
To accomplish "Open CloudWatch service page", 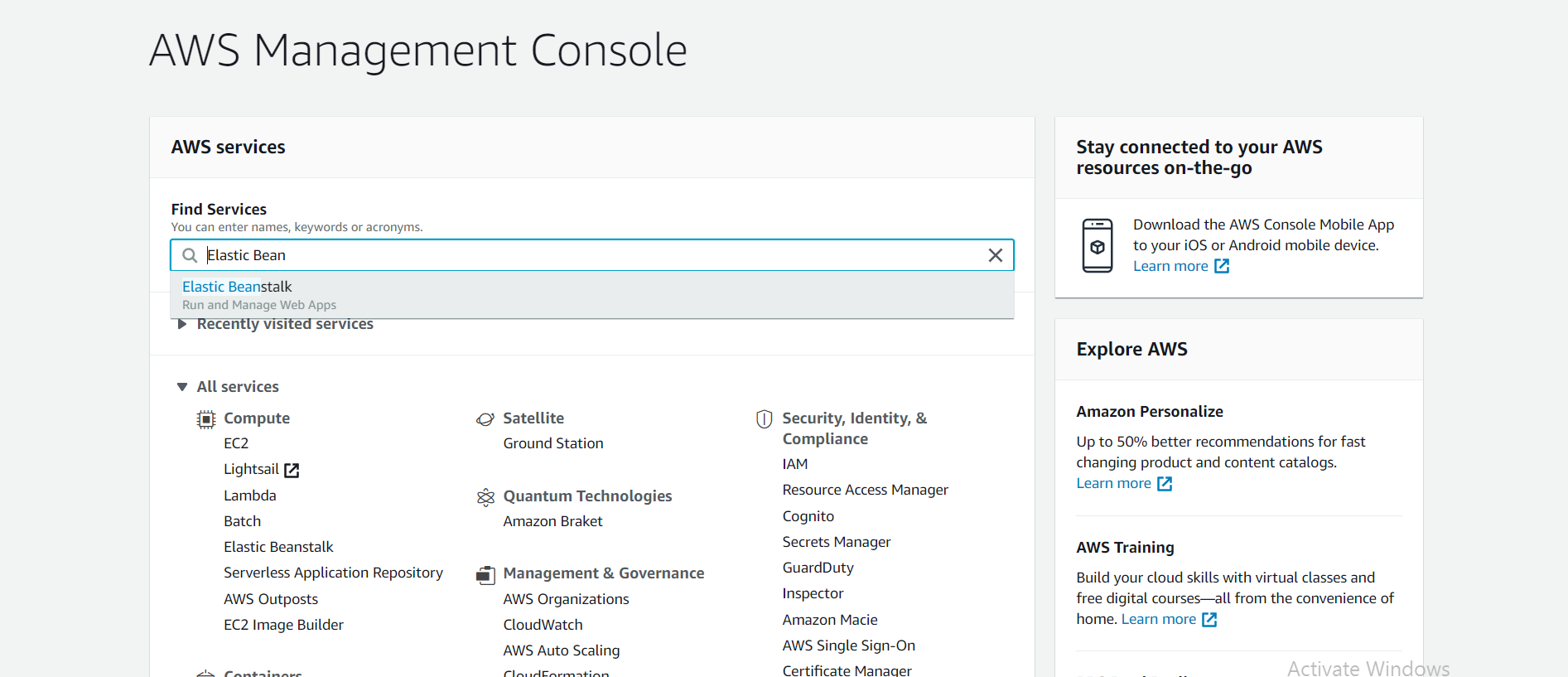I will pos(543,625).
